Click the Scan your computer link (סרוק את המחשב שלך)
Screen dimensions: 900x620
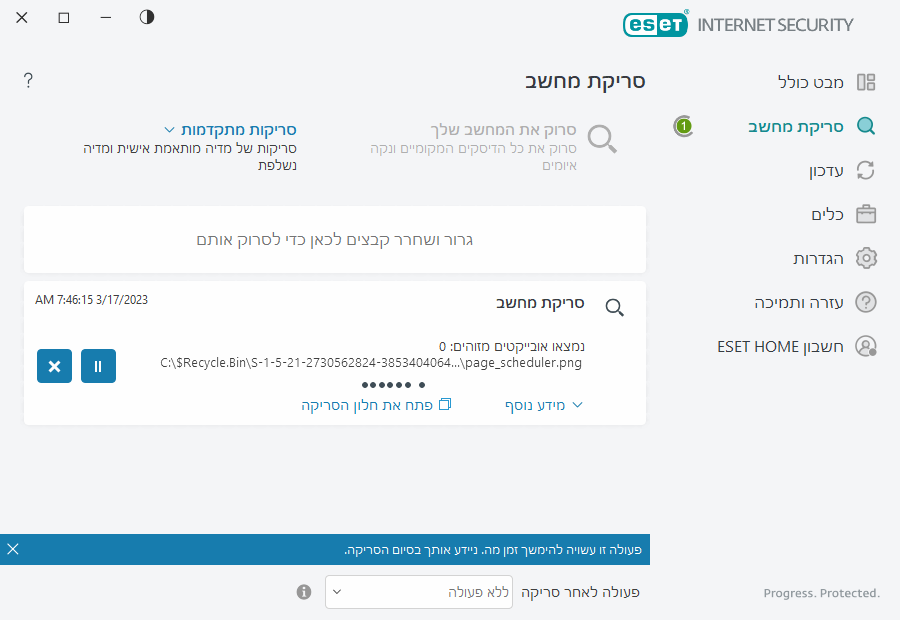(x=504, y=130)
